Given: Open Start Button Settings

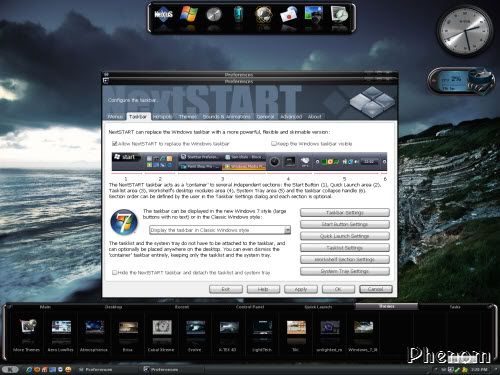Looking at the screenshot, I should [345, 224].
